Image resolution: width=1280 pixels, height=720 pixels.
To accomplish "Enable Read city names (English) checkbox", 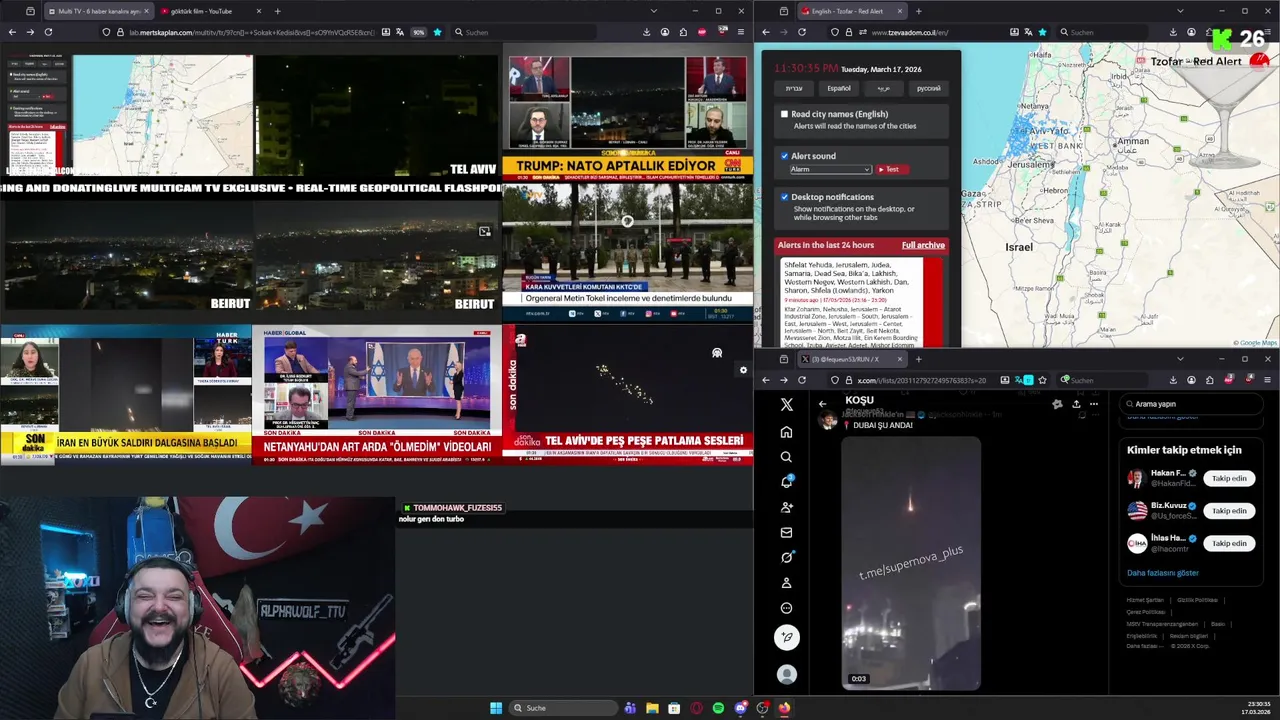I will point(785,114).
